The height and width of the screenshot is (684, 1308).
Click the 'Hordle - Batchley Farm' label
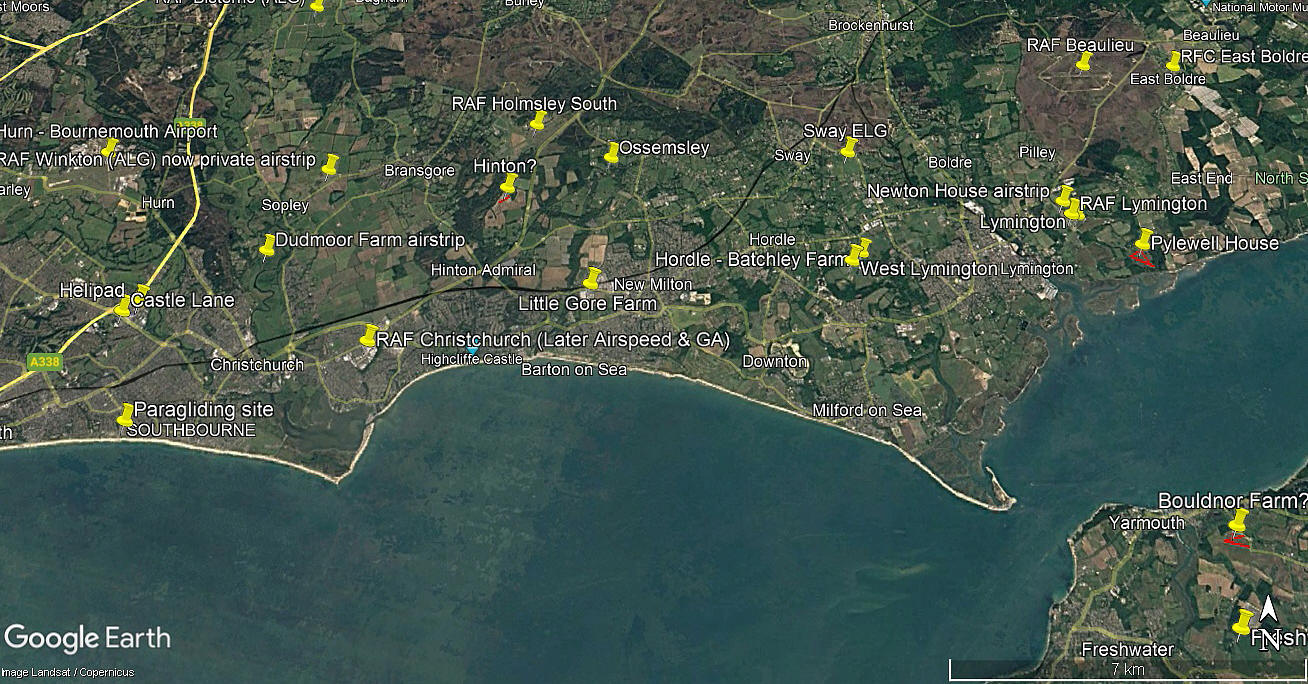click(x=752, y=260)
